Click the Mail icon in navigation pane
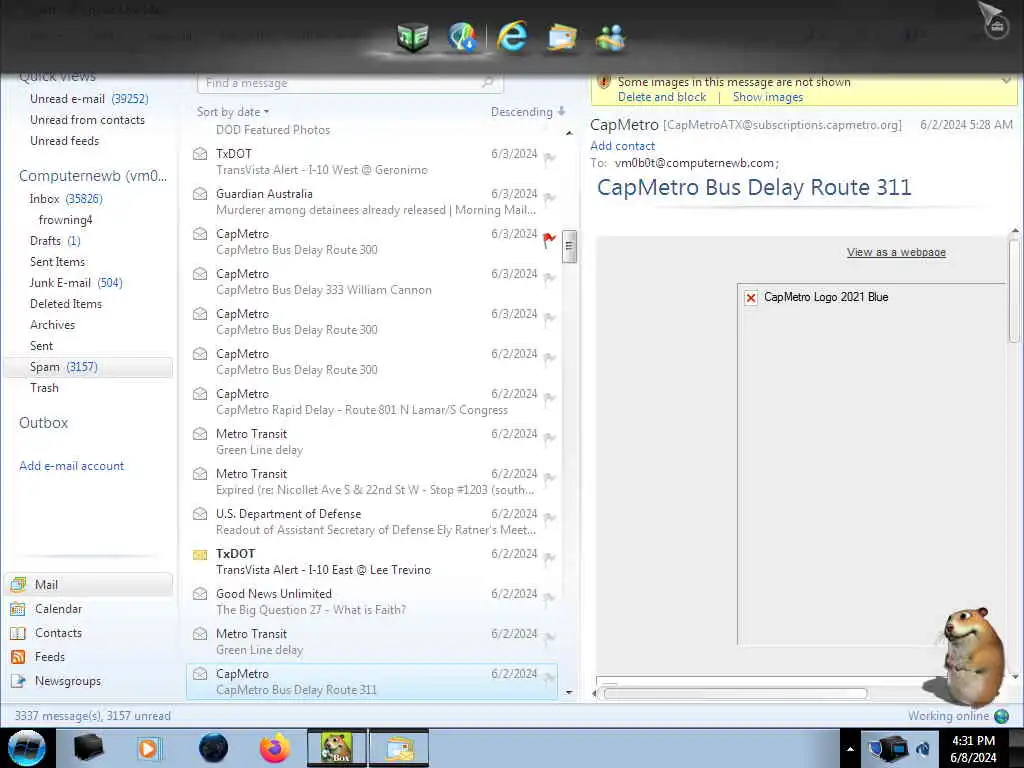1024x768 pixels. (x=18, y=584)
